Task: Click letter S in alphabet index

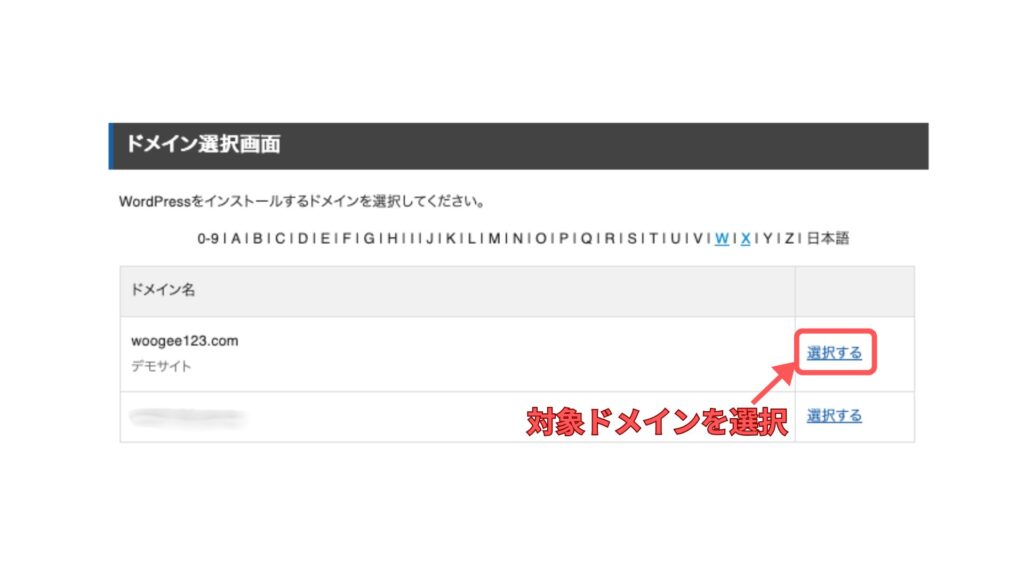Action: pos(632,238)
